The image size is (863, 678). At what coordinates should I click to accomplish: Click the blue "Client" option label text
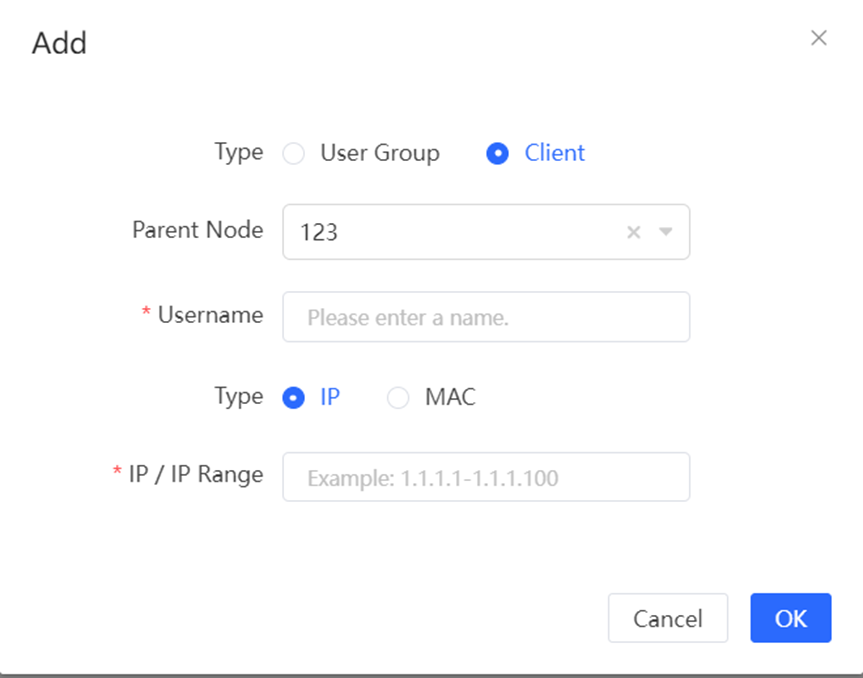pyautogui.click(x=554, y=153)
